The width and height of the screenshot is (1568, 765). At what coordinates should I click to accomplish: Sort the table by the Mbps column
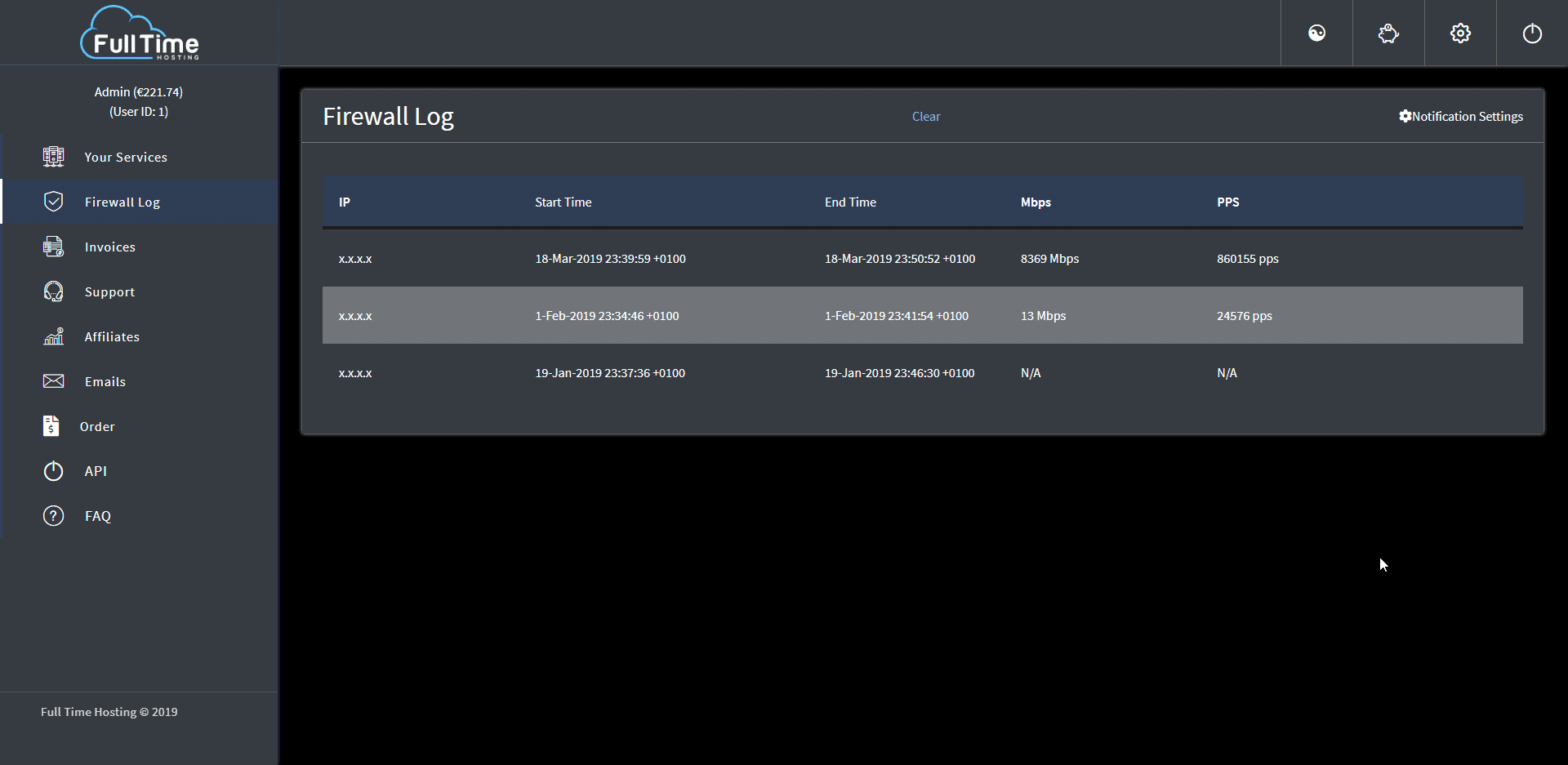(1036, 202)
